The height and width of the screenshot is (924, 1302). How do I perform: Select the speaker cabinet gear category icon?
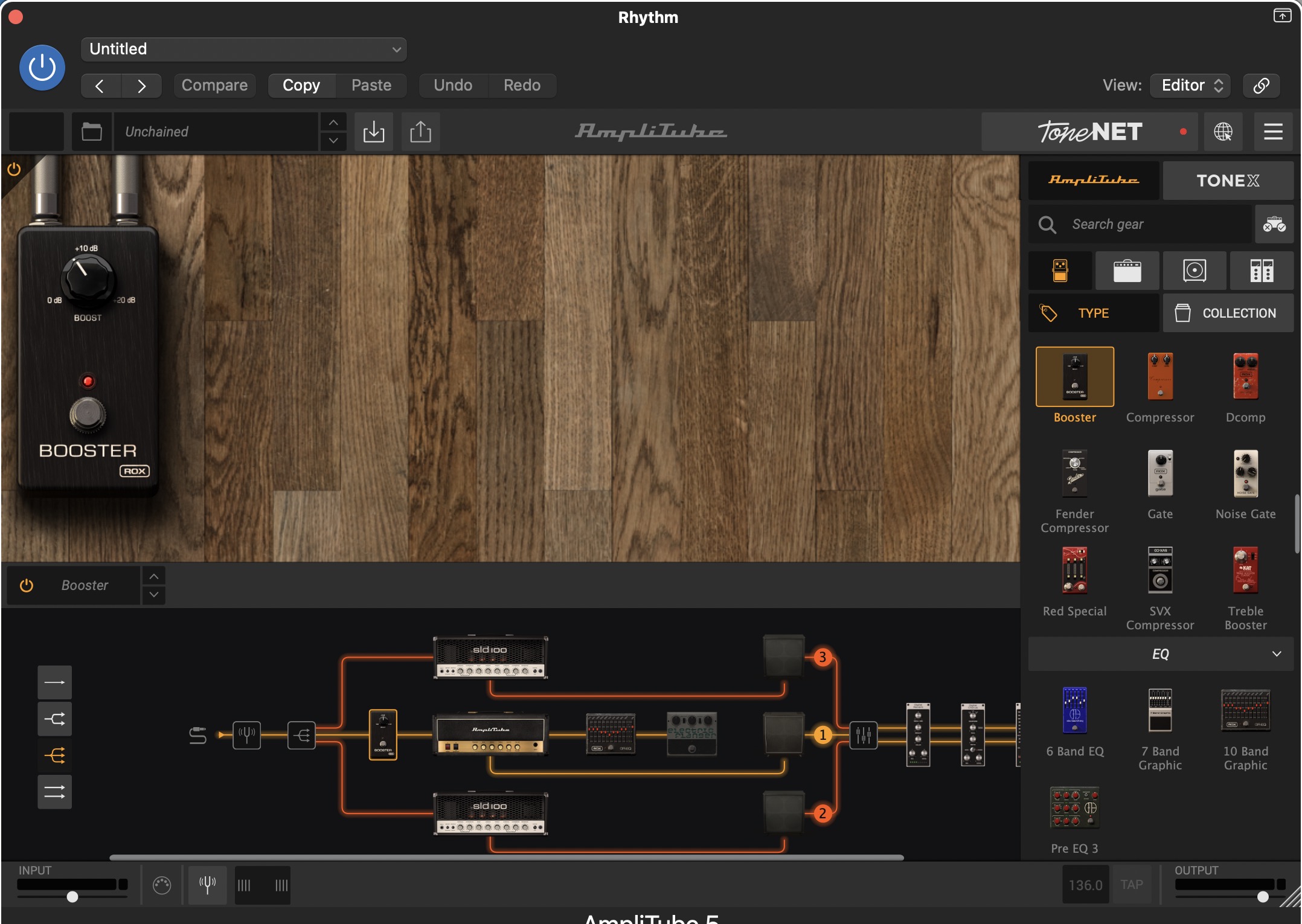(1194, 271)
